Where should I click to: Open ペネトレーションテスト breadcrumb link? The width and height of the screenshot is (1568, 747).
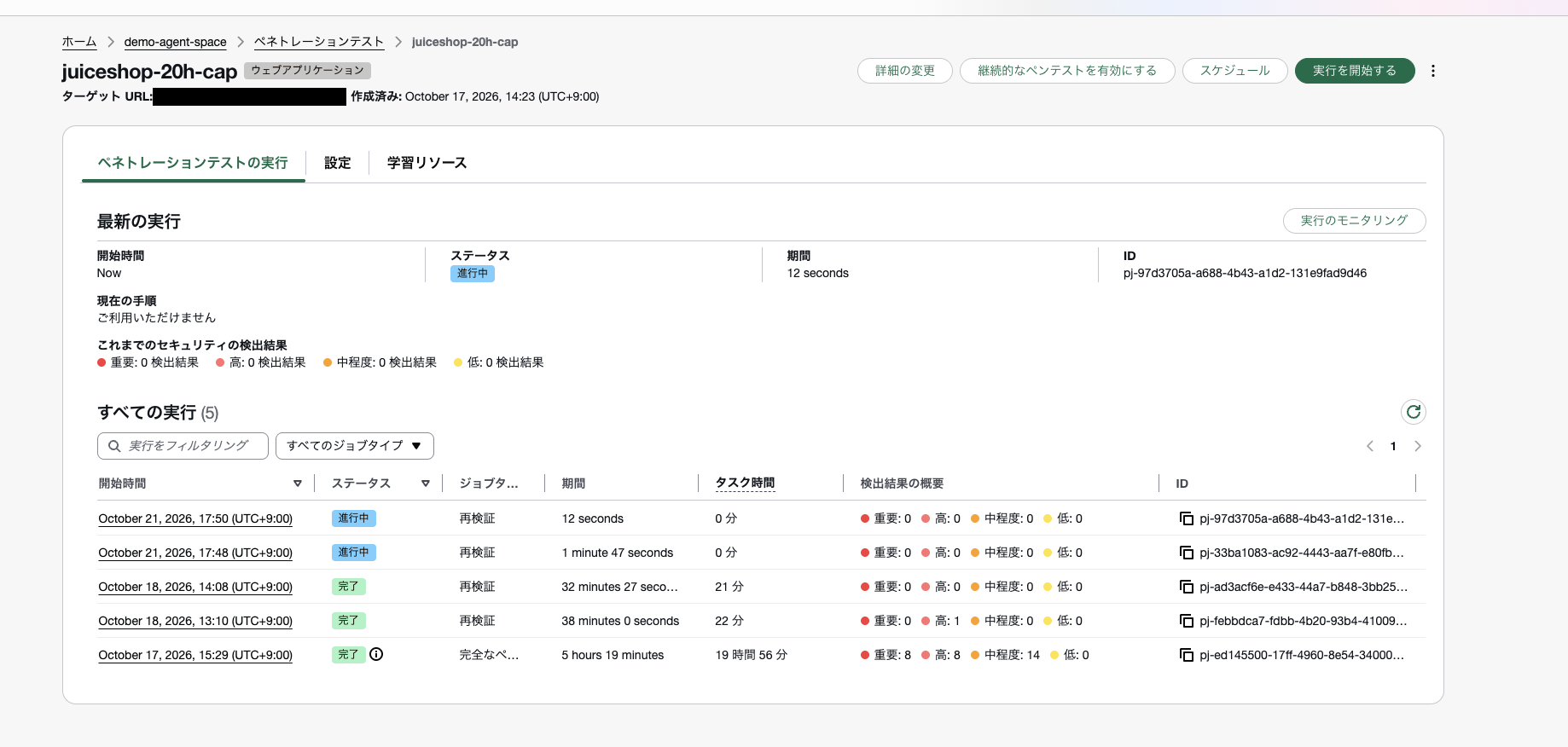click(319, 42)
